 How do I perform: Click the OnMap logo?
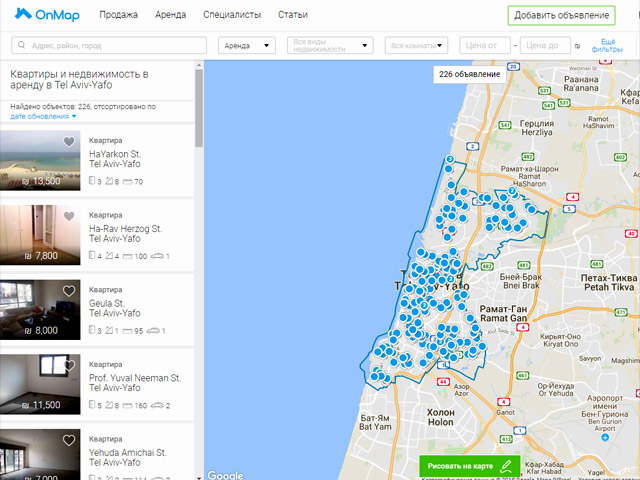pos(47,15)
